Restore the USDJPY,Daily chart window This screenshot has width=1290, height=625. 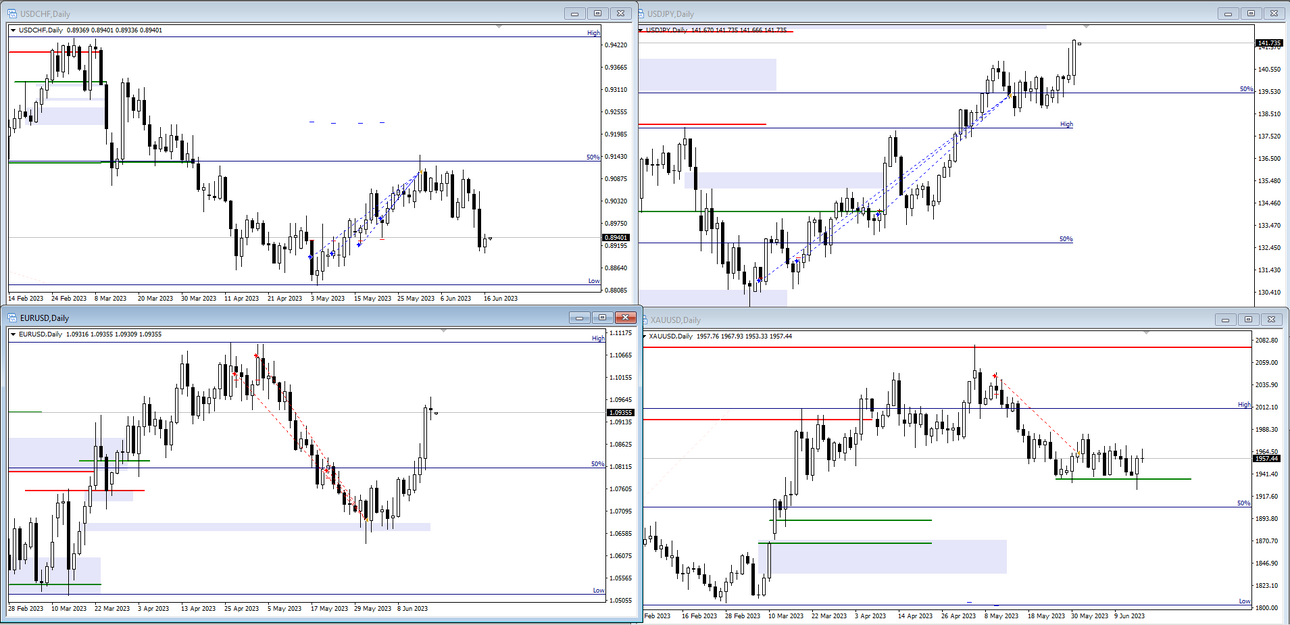coord(1250,13)
